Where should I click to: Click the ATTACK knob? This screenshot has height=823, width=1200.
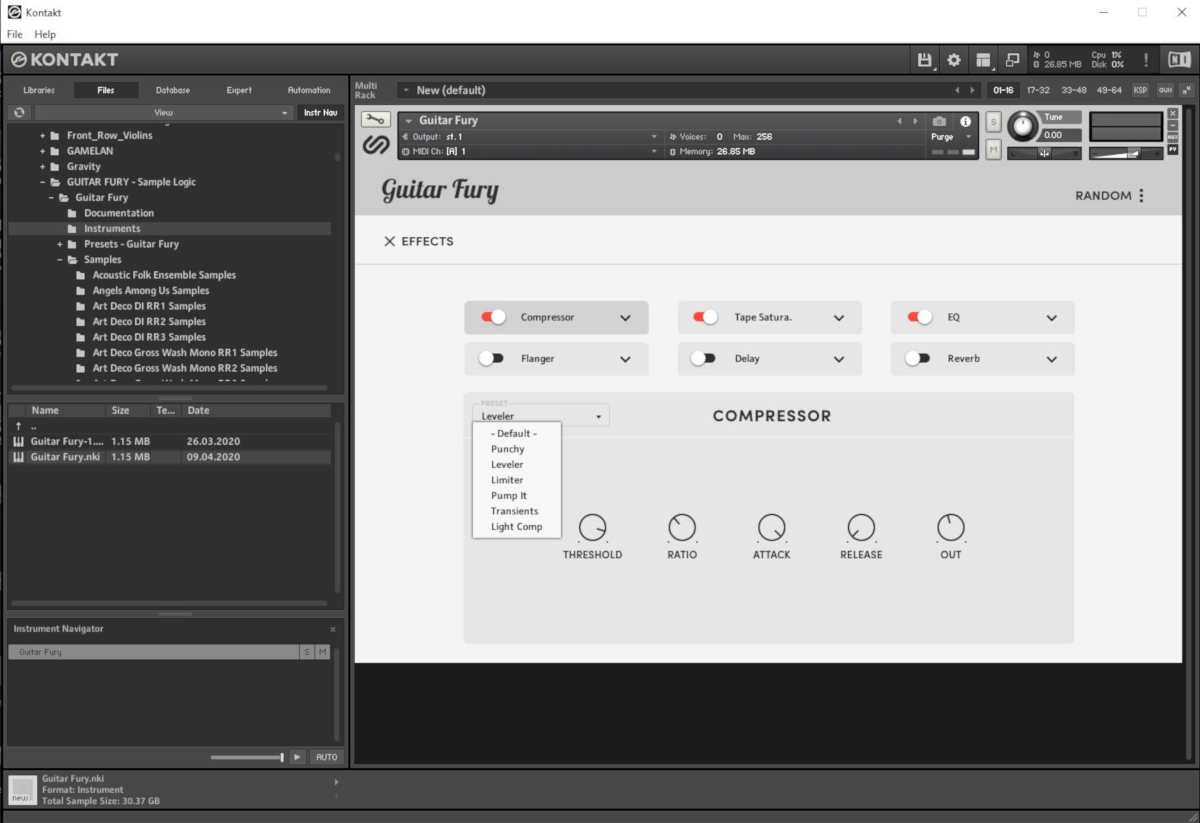pos(772,528)
